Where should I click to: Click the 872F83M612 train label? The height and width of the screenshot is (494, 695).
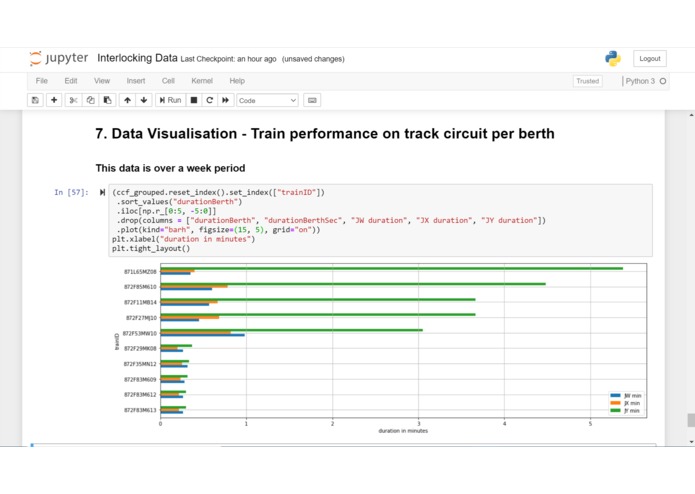[140, 394]
